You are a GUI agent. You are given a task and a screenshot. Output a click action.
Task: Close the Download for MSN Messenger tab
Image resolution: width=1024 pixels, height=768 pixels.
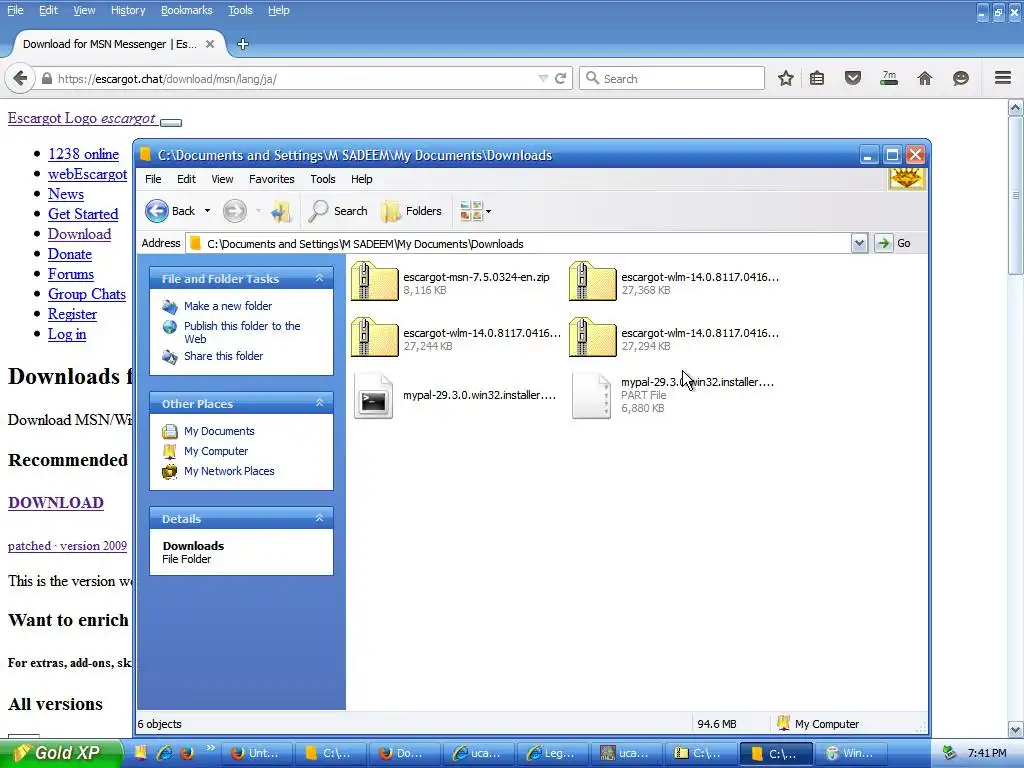(x=210, y=44)
